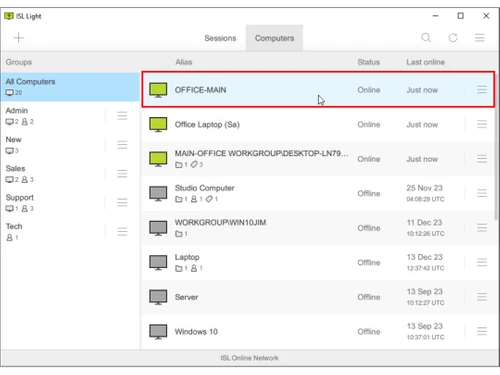Viewport: 500px width, 375px height.
Task: Click the Status column header
Action: point(368,62)
